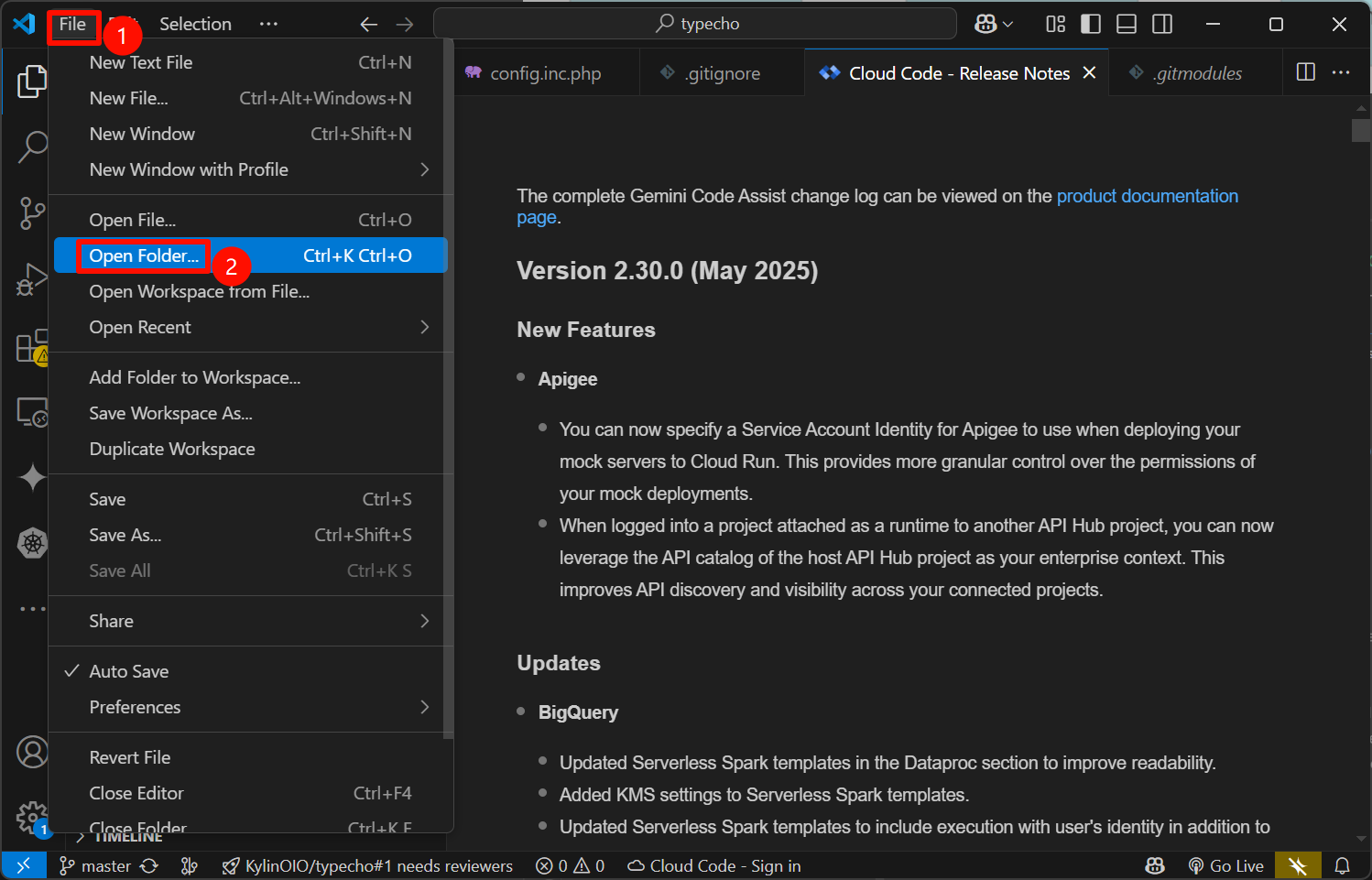Image resolution: width=1372 pixels, height=880 pixels.
Task: Click the Customize Layout icon in title bar
Action: click(x=1055, y=24)
